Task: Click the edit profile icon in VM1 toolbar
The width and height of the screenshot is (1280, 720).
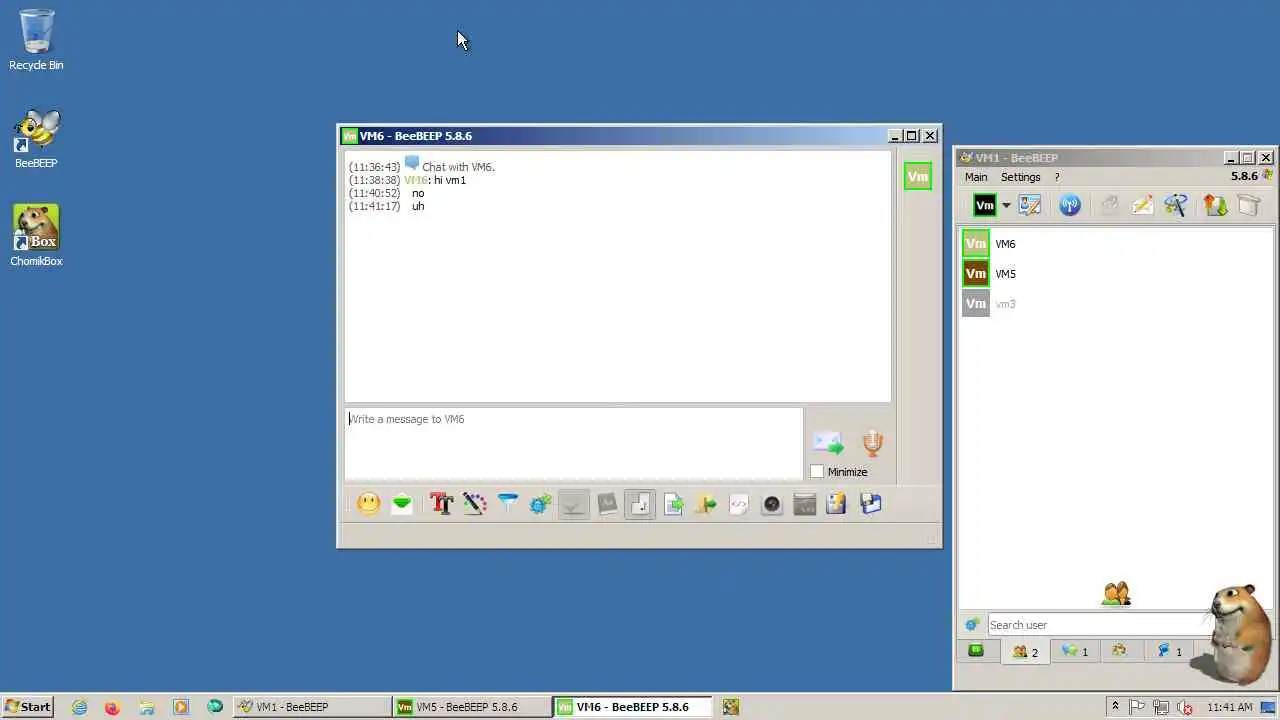Action: point(1030,205)
